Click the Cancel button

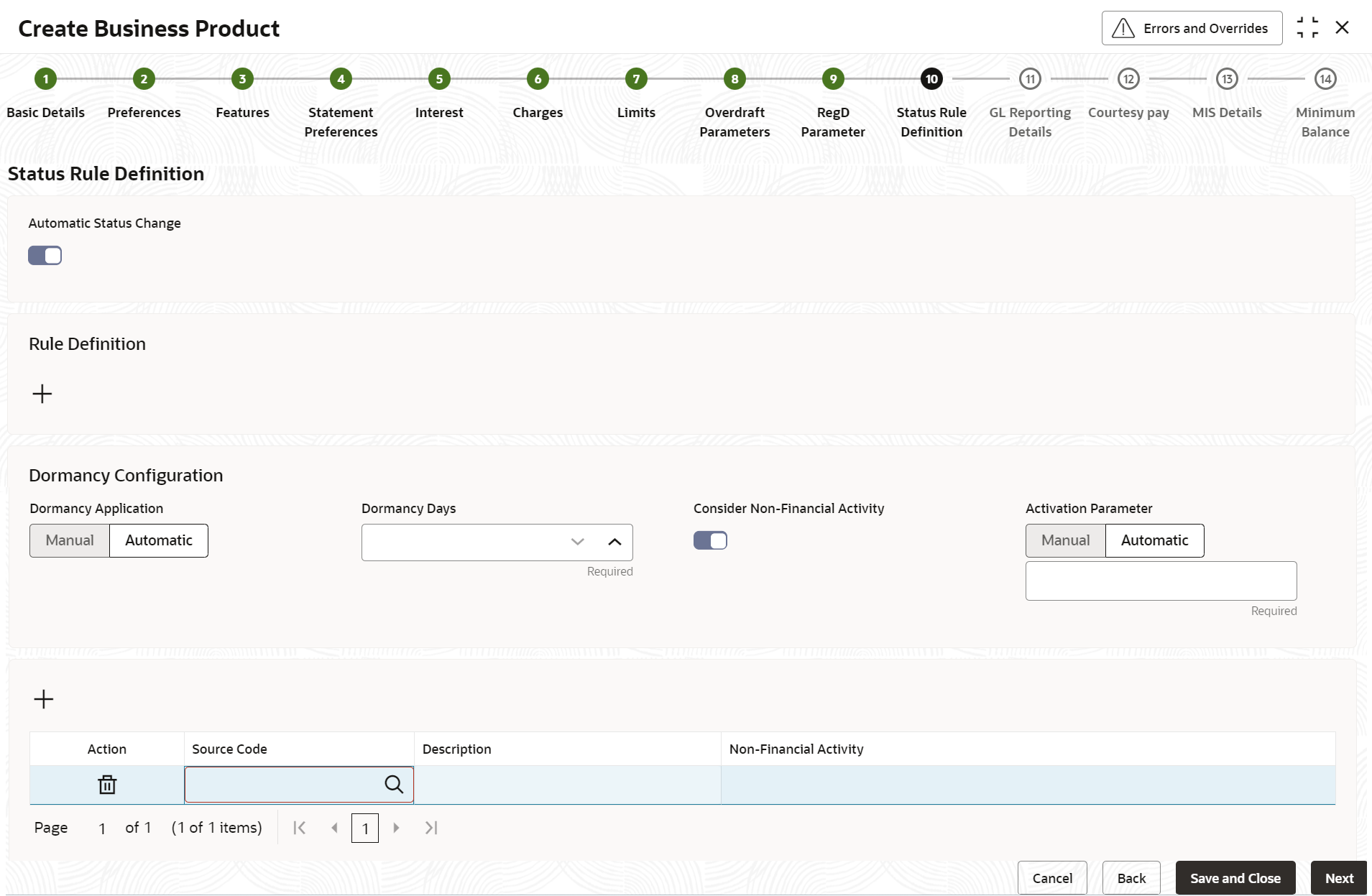[1052, 878]
